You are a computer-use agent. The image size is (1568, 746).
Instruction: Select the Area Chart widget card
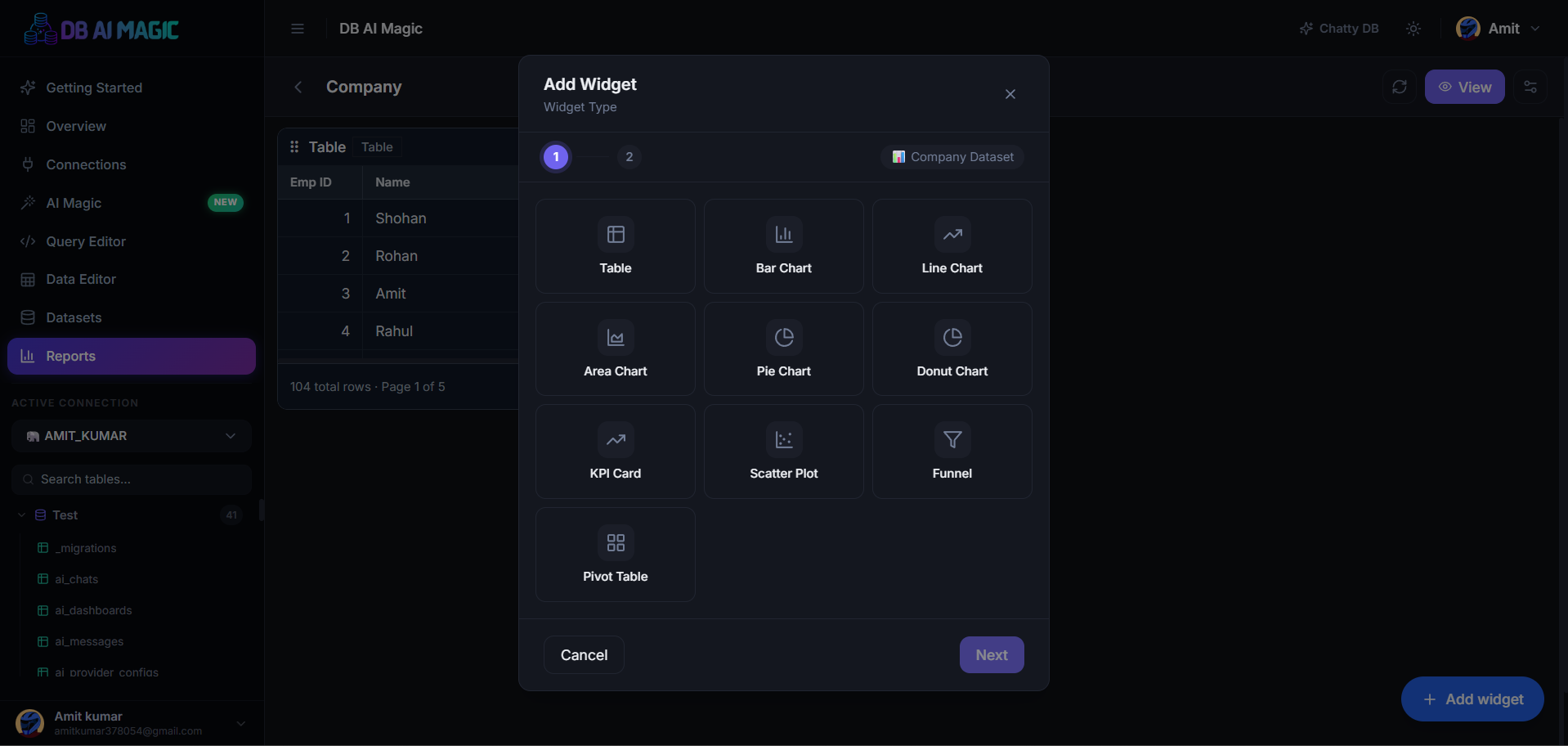point(616,349)
